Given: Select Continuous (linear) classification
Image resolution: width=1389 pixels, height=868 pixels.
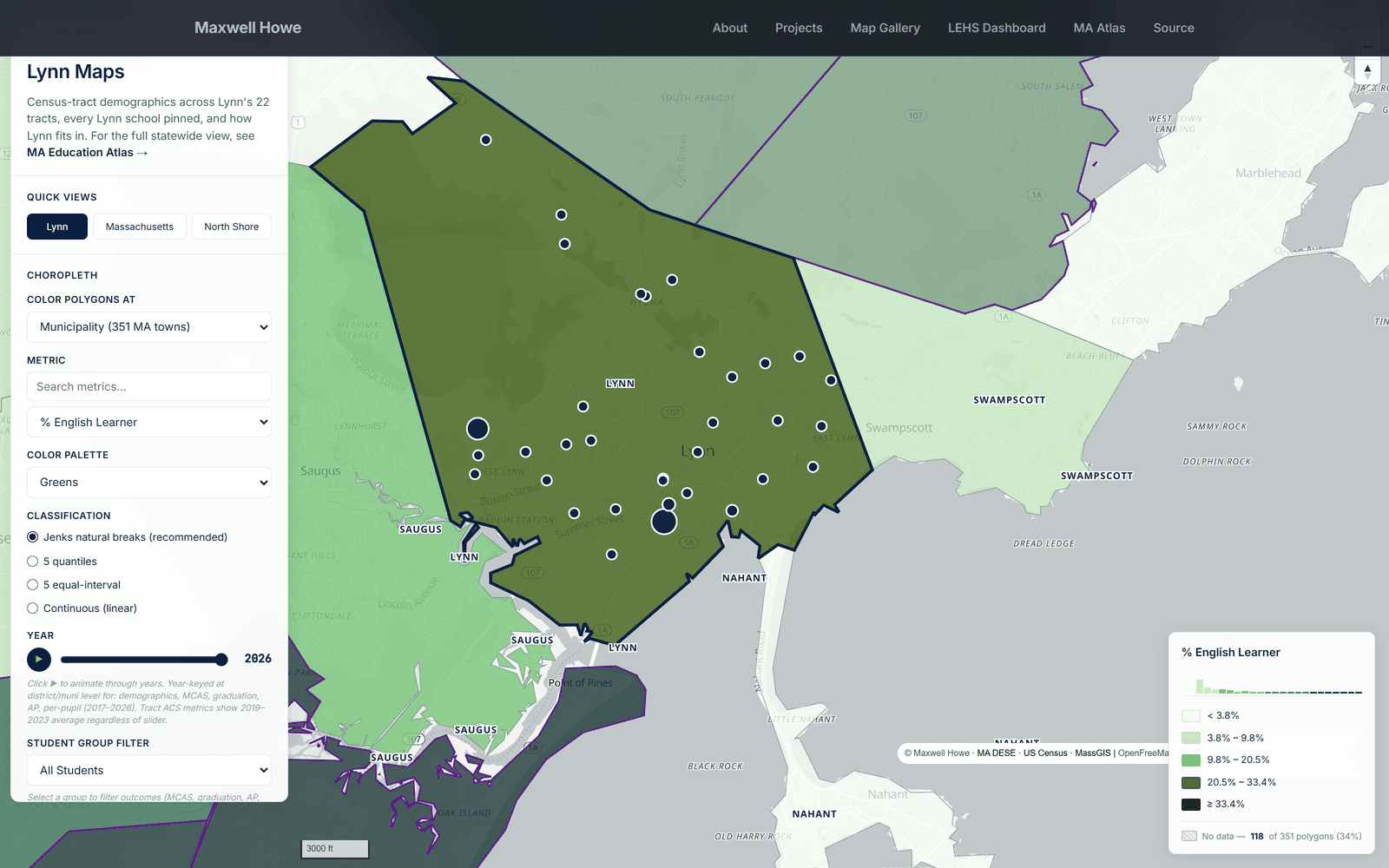Looking at the screenshot, I should [33, 608].
